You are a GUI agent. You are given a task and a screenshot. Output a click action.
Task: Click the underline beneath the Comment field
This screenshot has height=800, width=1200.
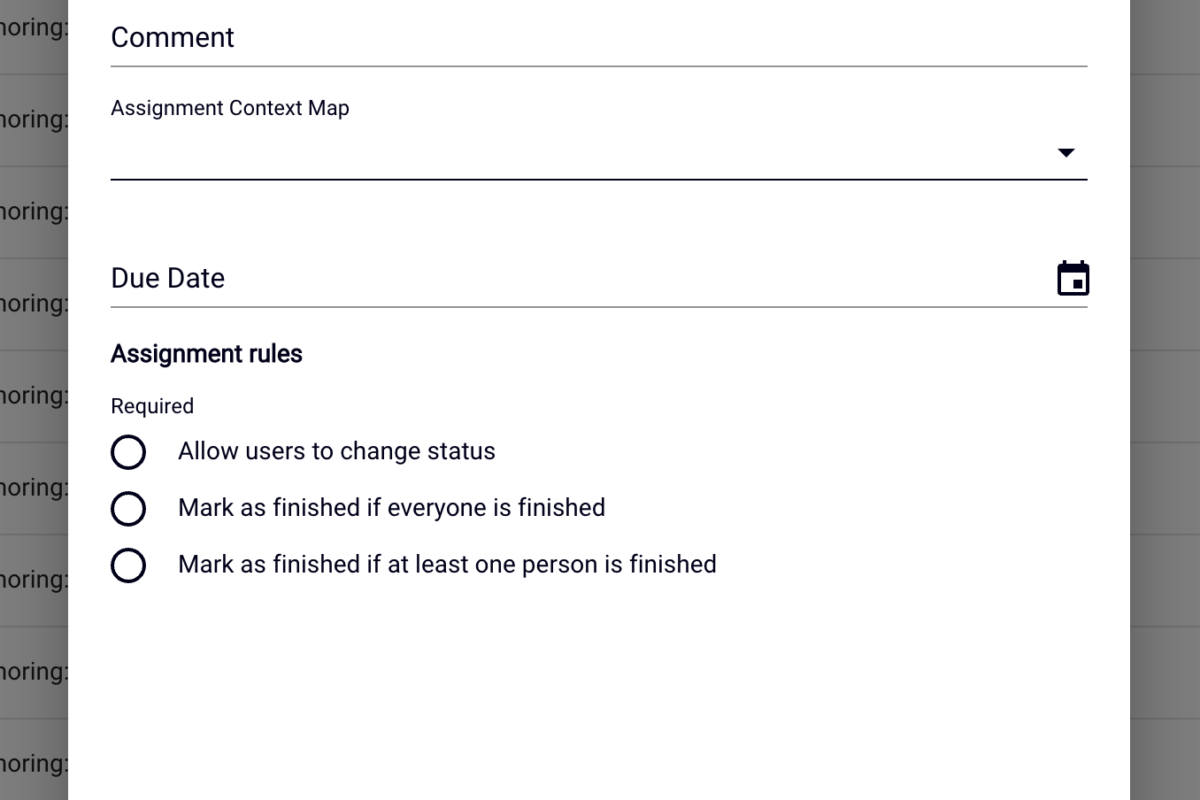tap(599, 66)
